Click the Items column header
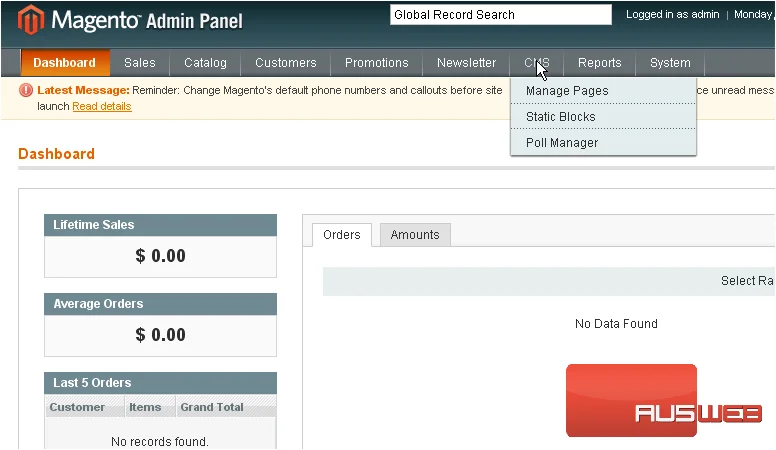This screenshot has width=776, height=450. click(x=150, y=407)
